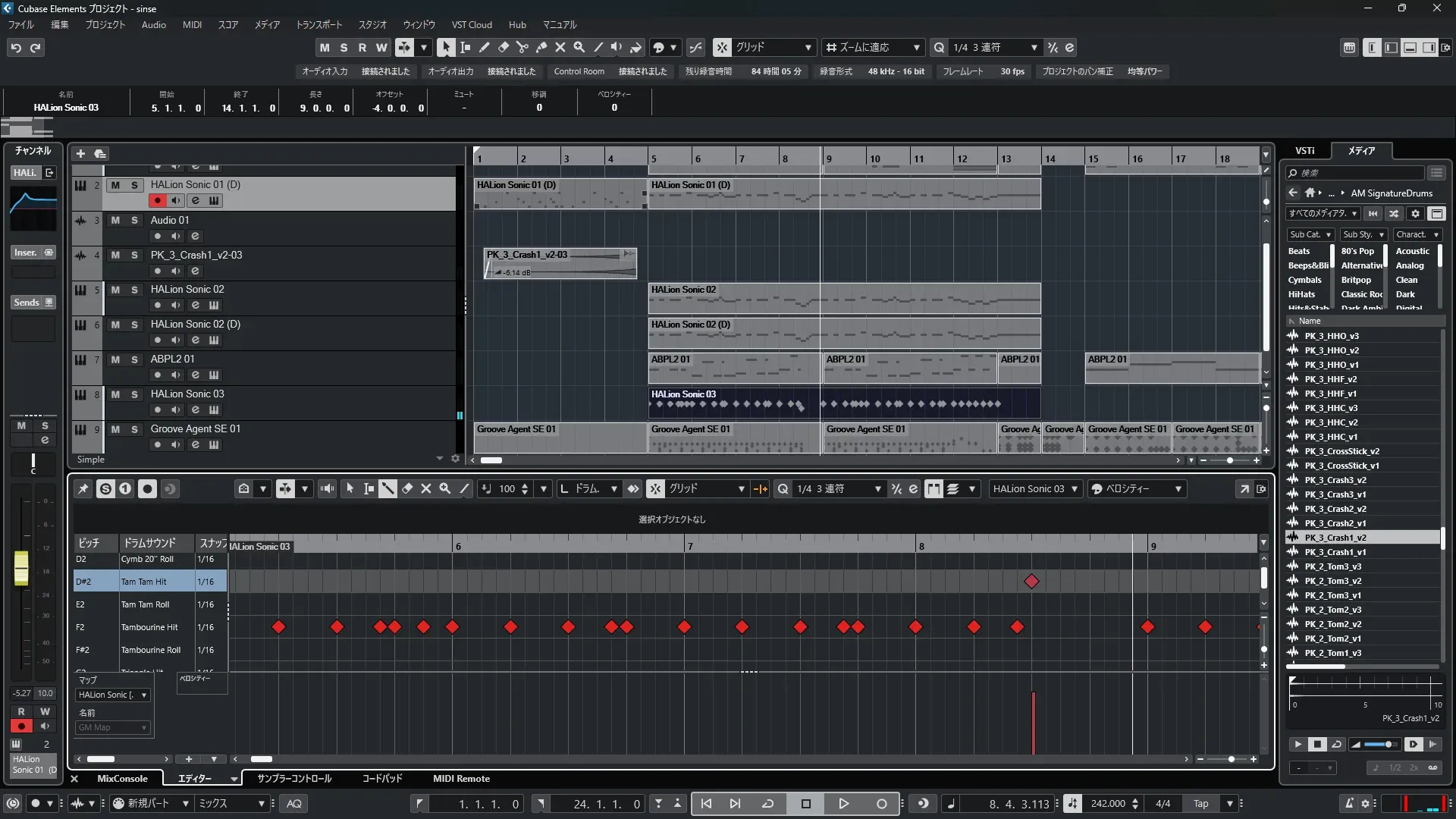Mute the HALion Sonic 03 track
The height and width of the screenshot is (819, 1456).
(x=115, y=394)
